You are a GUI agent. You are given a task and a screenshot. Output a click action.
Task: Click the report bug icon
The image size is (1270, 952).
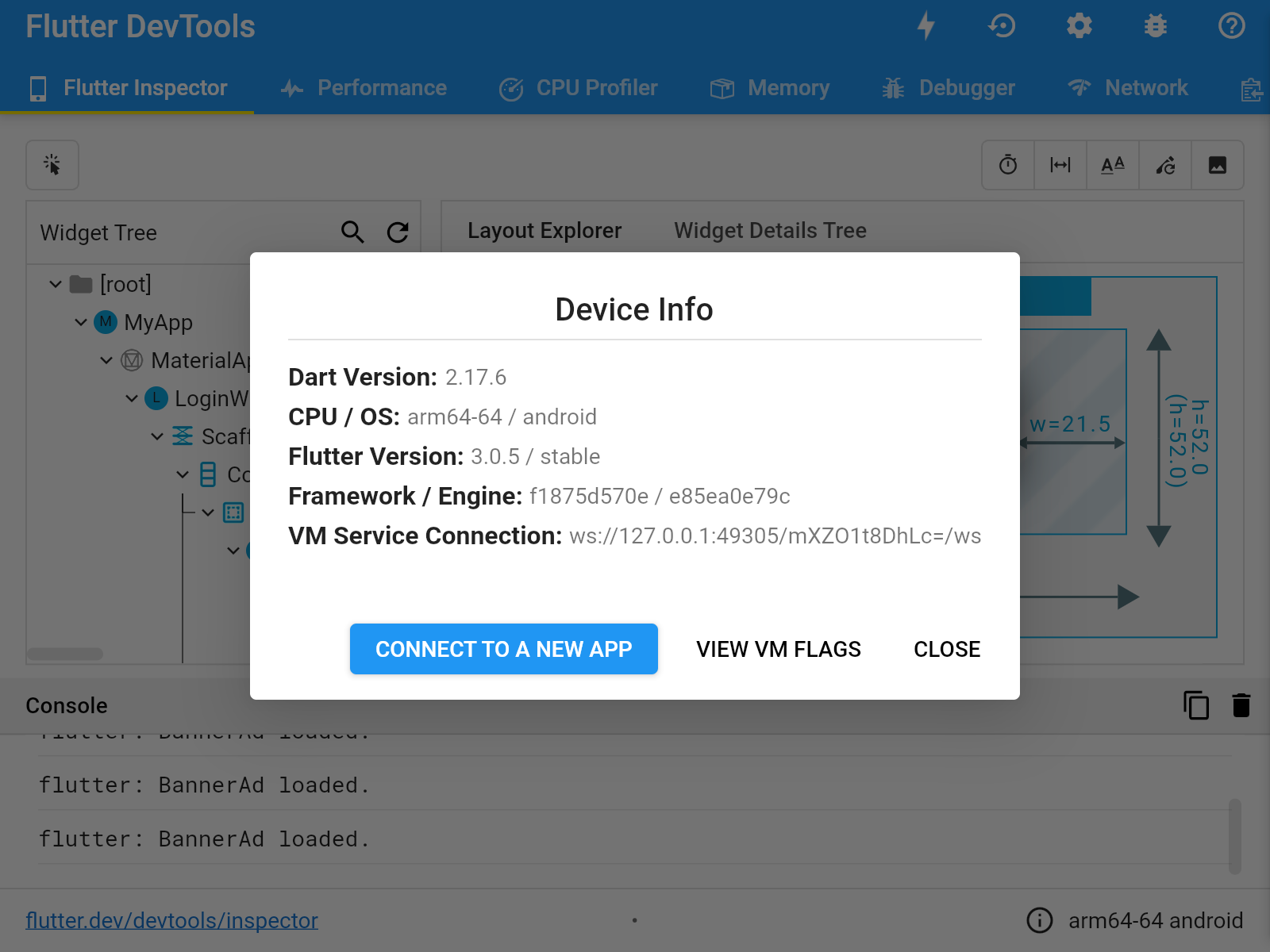1155,26
